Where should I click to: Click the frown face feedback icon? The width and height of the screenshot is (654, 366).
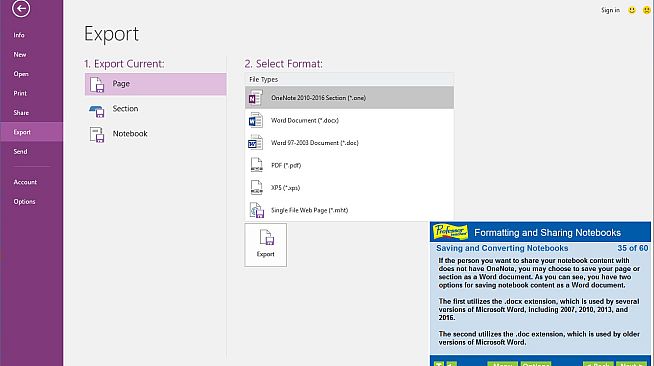click(x=646, y=10)
